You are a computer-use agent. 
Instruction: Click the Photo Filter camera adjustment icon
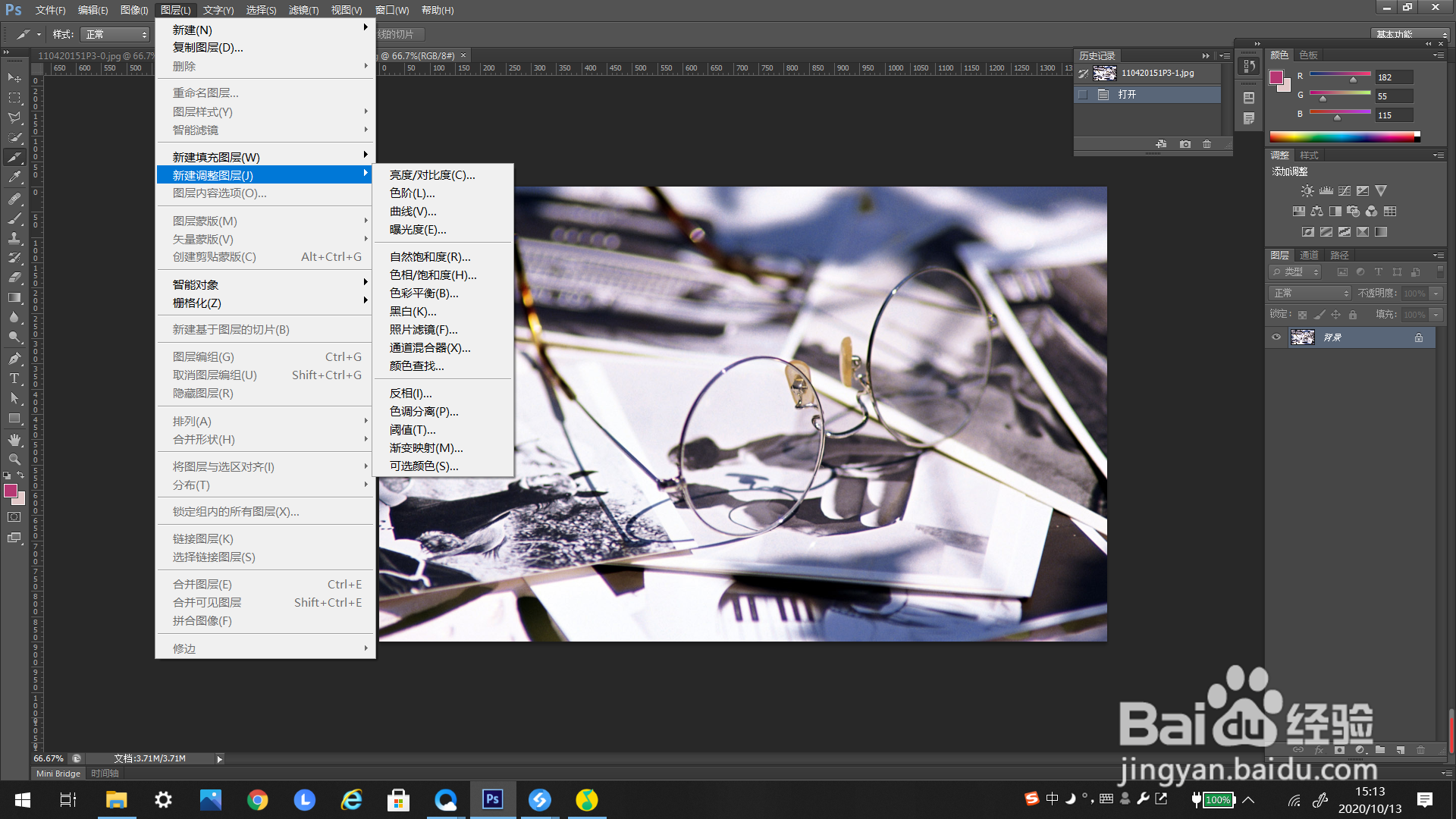coord(1354,212)
